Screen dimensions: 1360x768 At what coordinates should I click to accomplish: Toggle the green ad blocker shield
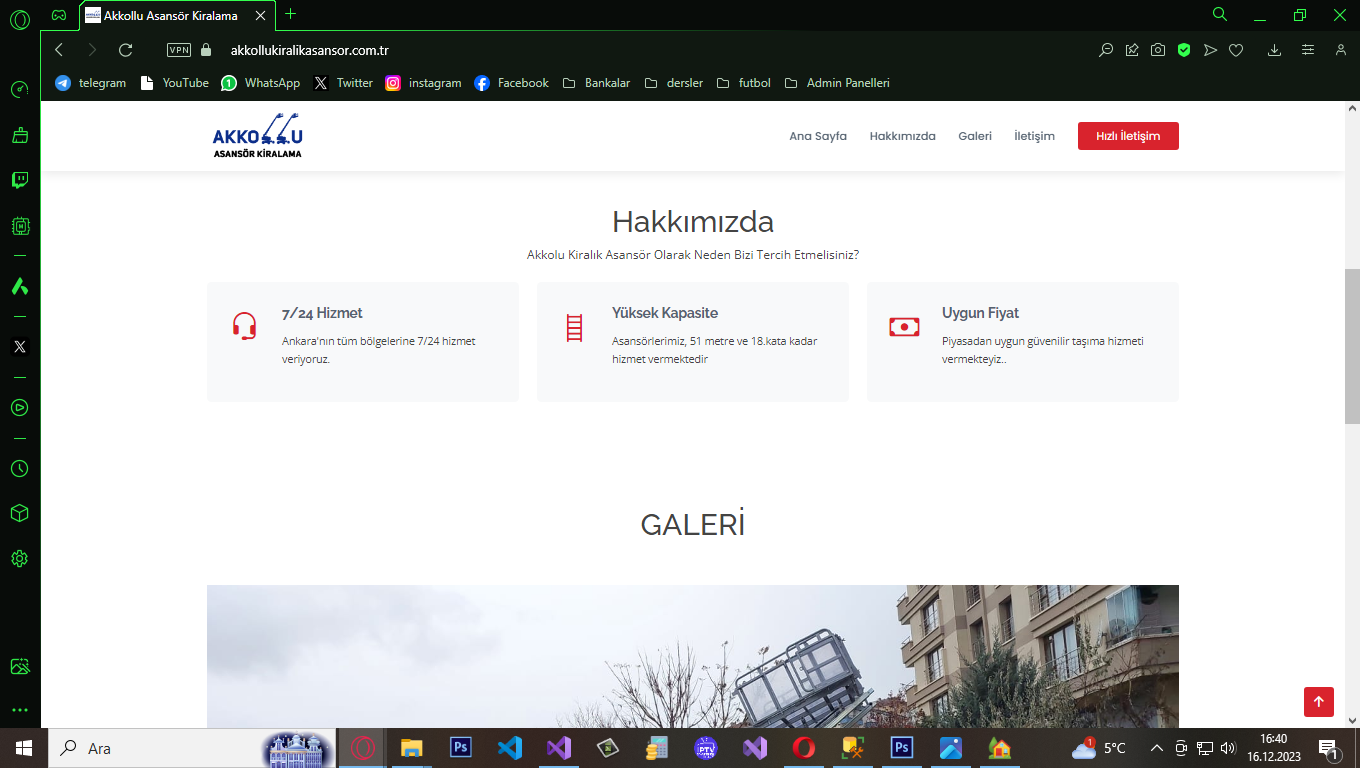point(1184,50)
